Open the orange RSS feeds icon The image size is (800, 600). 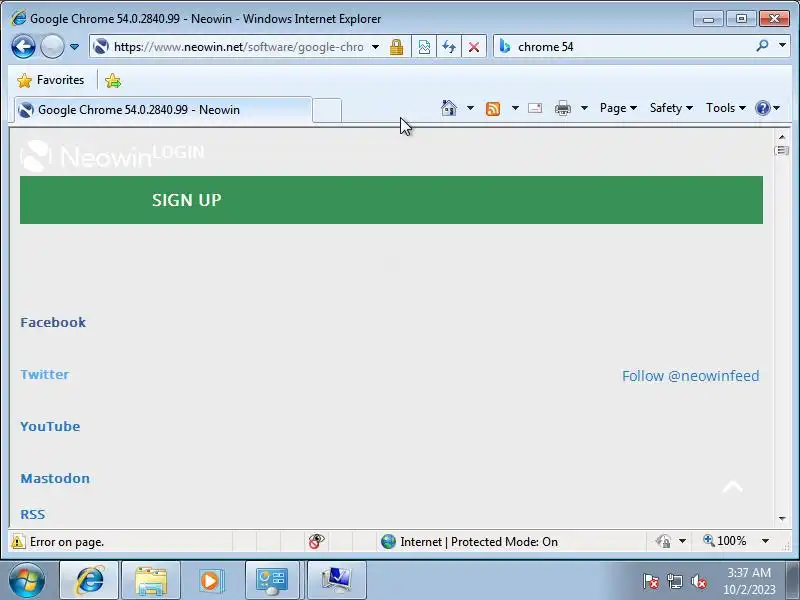tap(493, 108)
